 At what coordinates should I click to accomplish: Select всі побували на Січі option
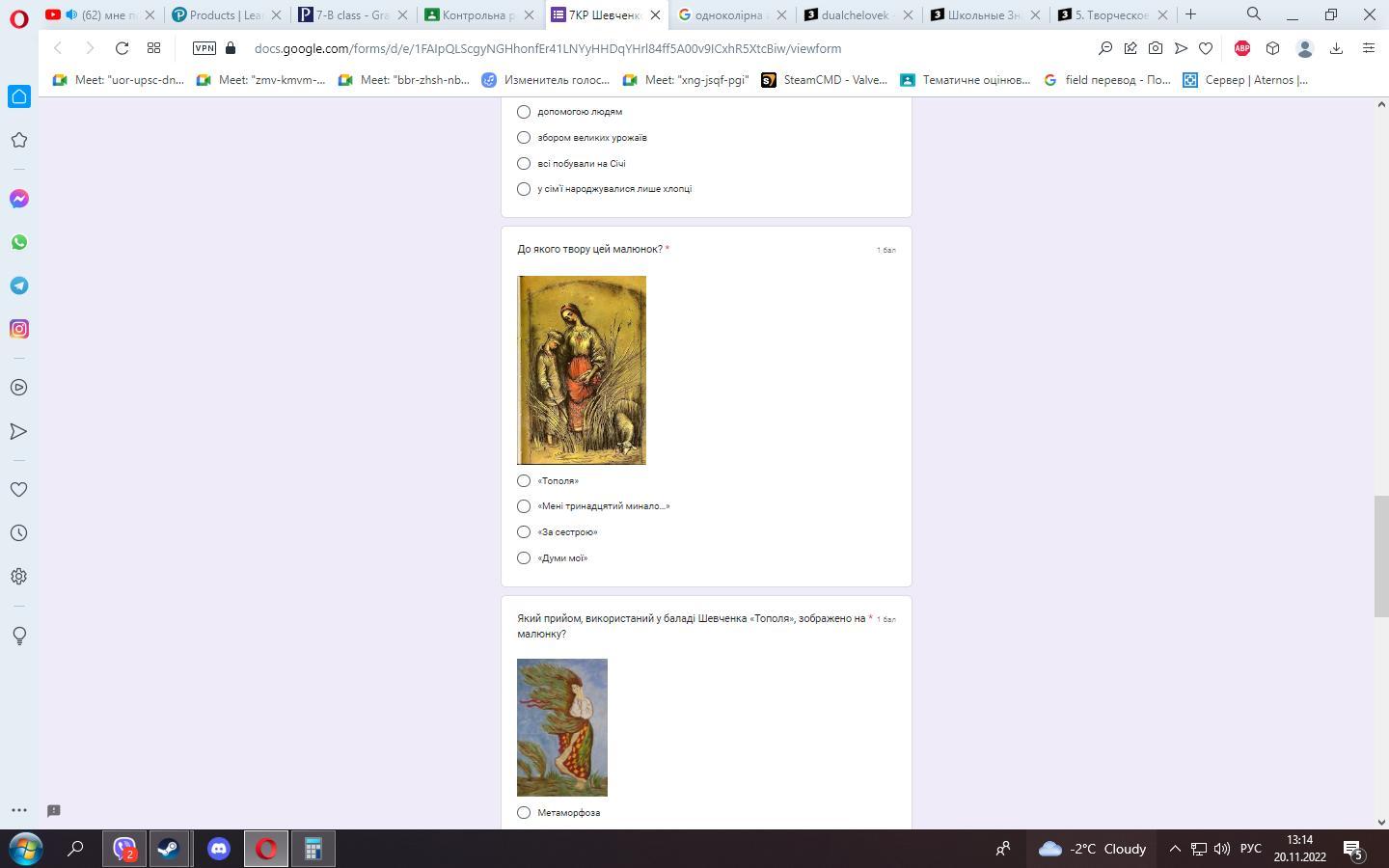pyautogui.click(x=524, y=164)
